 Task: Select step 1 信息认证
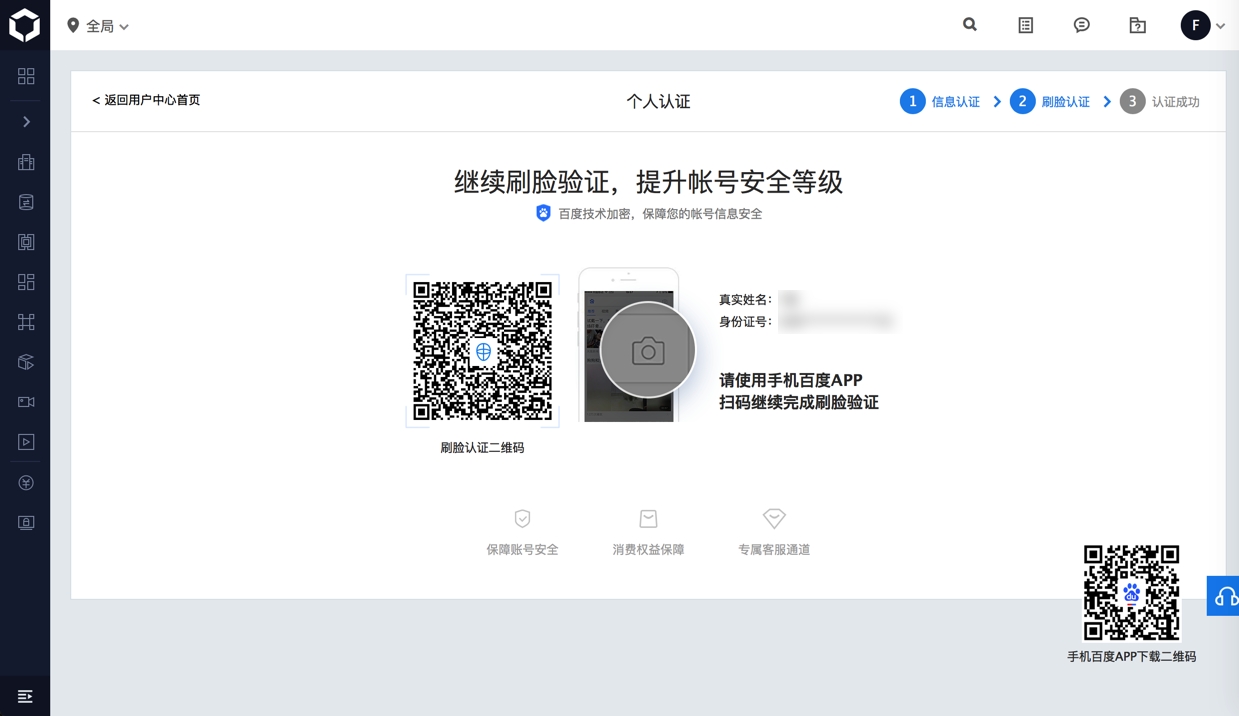coord(940,101)
